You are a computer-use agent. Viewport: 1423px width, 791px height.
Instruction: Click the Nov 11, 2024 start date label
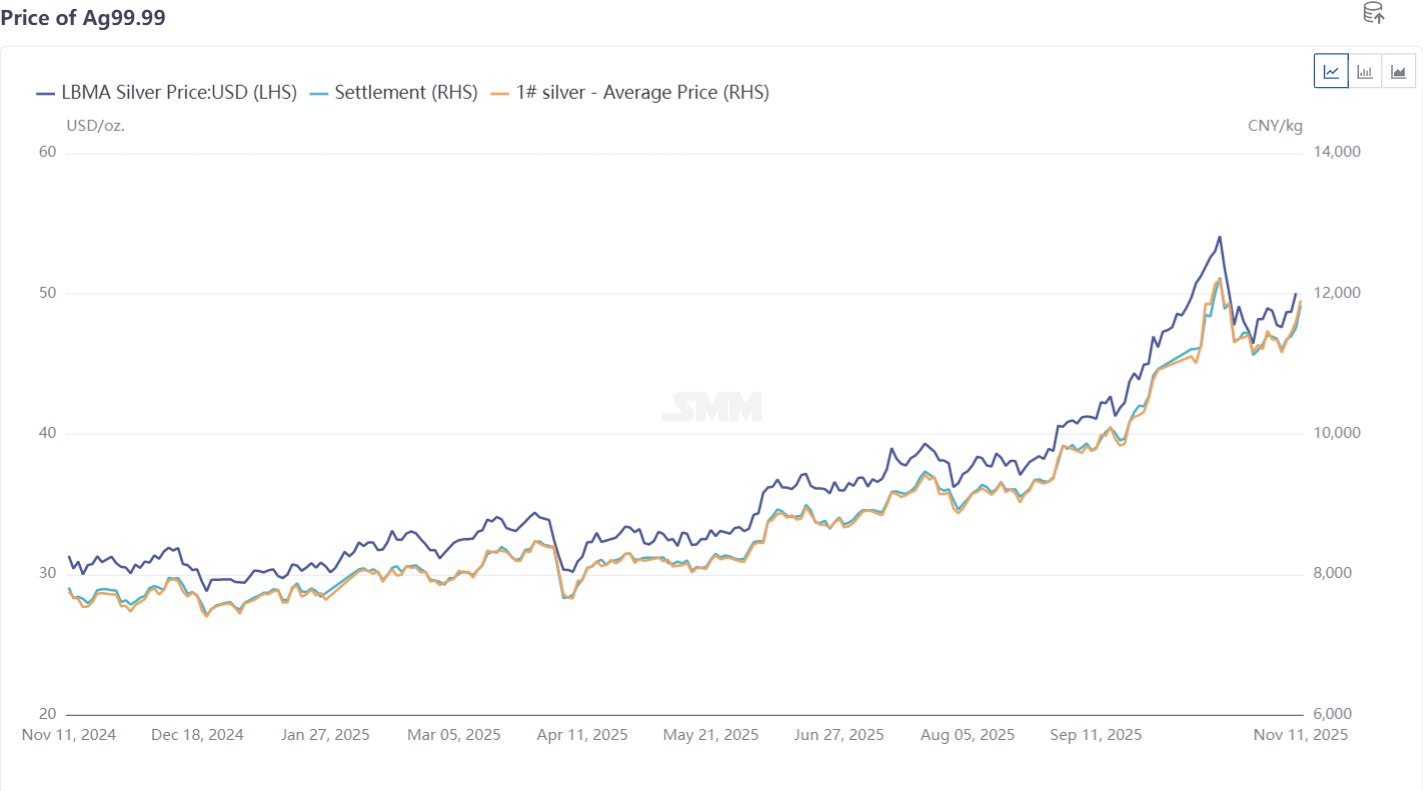[x=69, y=735]
